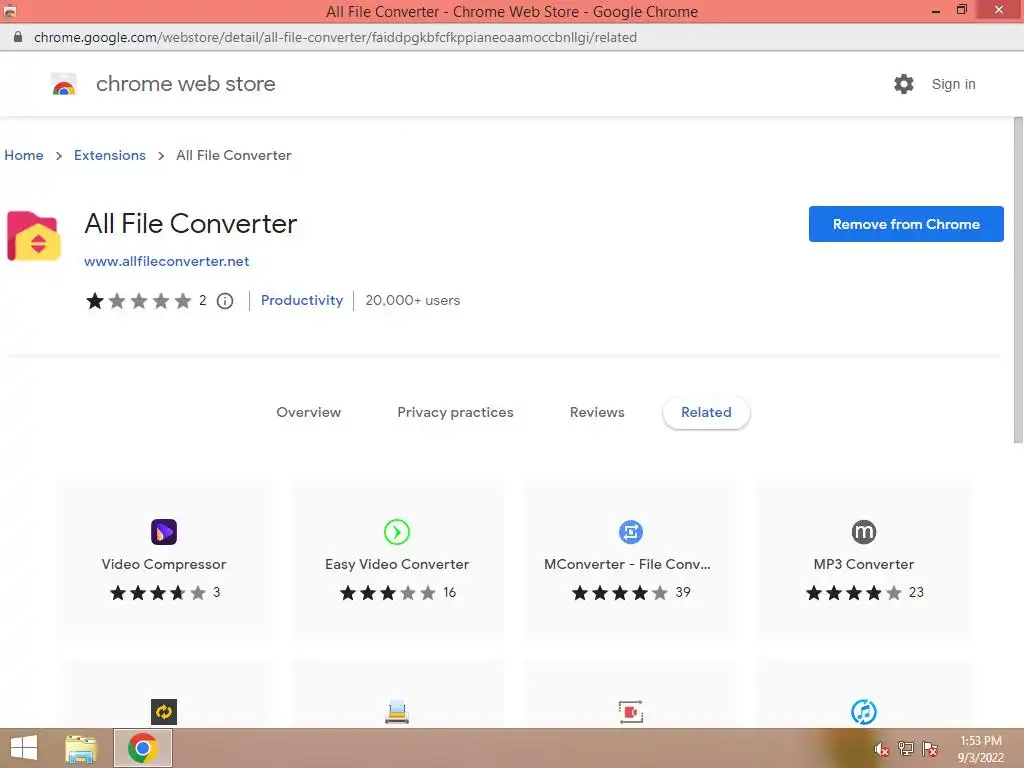Click the Video Compressor purple icon
The height and width of the screenshot is (768, 1024).
[164, 532]
